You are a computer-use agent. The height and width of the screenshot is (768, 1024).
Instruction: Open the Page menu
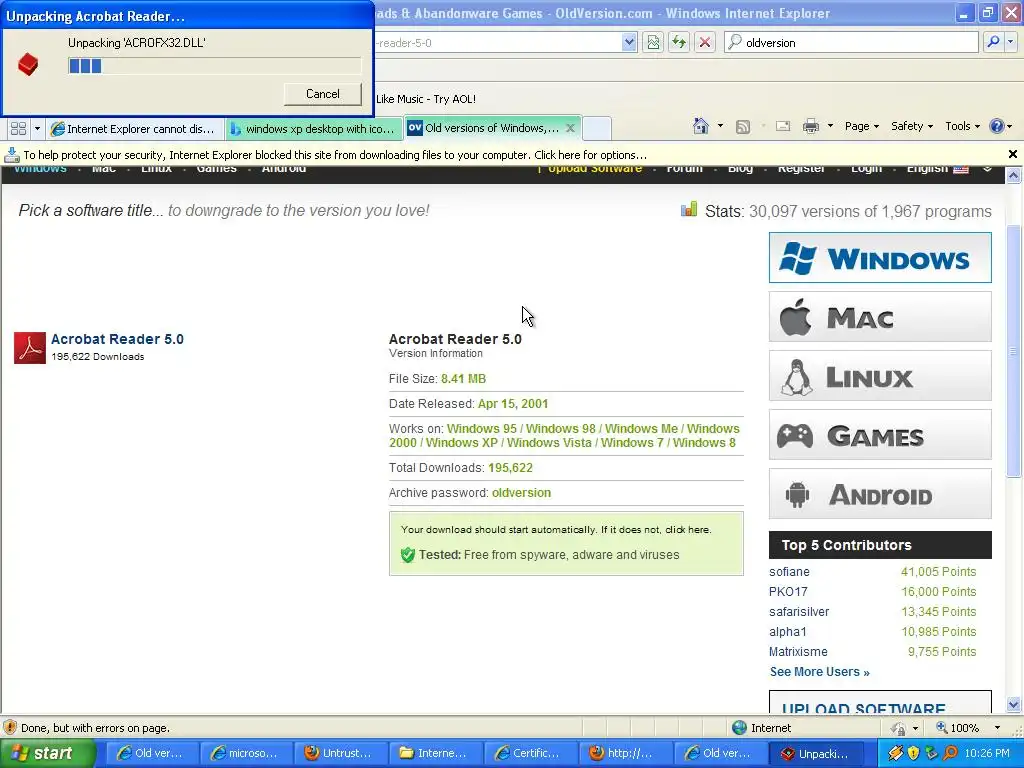tap(861, 126)
